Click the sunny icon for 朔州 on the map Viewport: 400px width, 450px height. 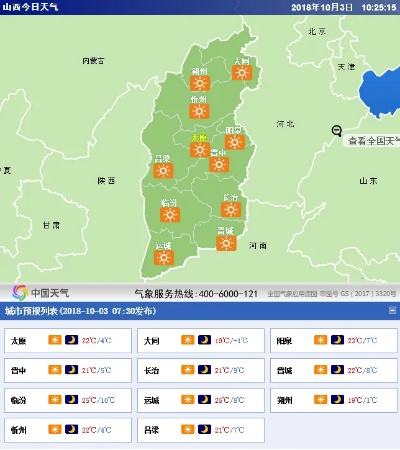(200, 83)
